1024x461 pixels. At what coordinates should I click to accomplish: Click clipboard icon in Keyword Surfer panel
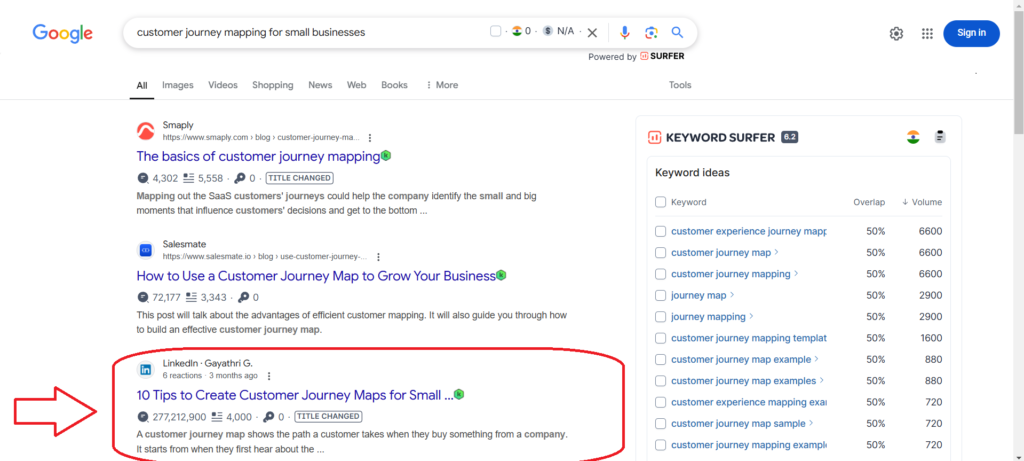click(x=940, y=137)
